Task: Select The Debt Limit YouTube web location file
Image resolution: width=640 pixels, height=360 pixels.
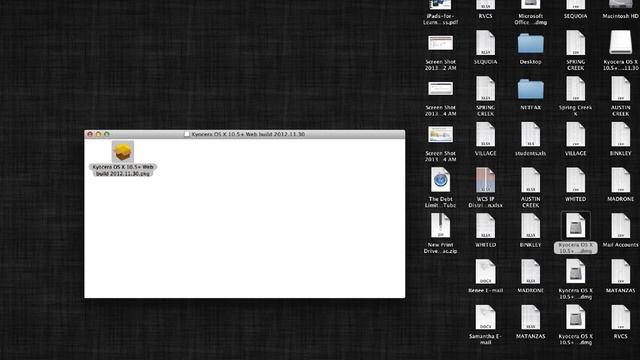Action: tap(440, 180)
